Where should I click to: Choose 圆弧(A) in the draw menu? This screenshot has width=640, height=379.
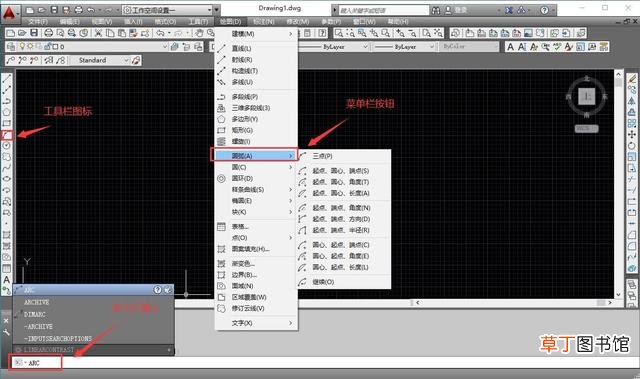(254, 155)
